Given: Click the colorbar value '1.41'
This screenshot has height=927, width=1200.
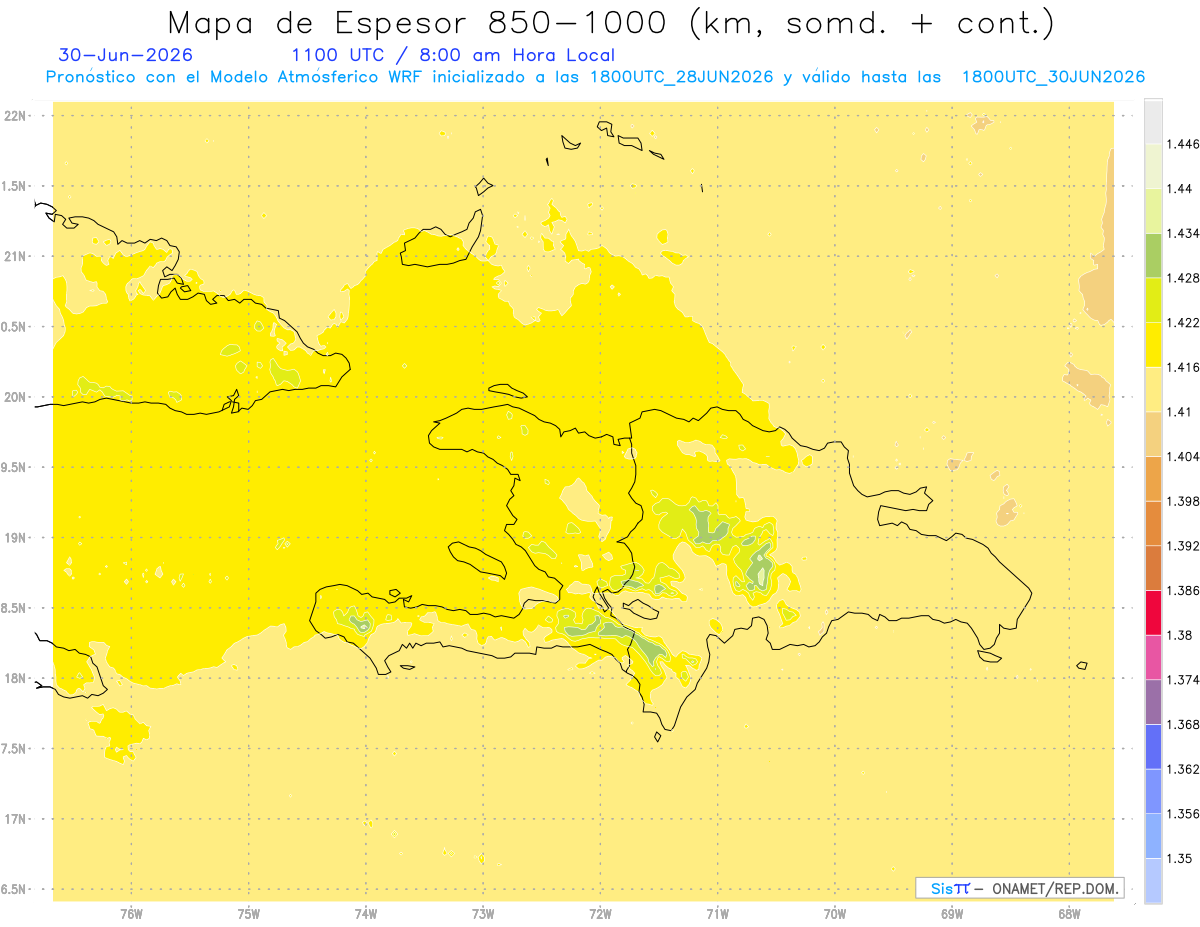Looking at the screenshot, I should coord(1181,412).
